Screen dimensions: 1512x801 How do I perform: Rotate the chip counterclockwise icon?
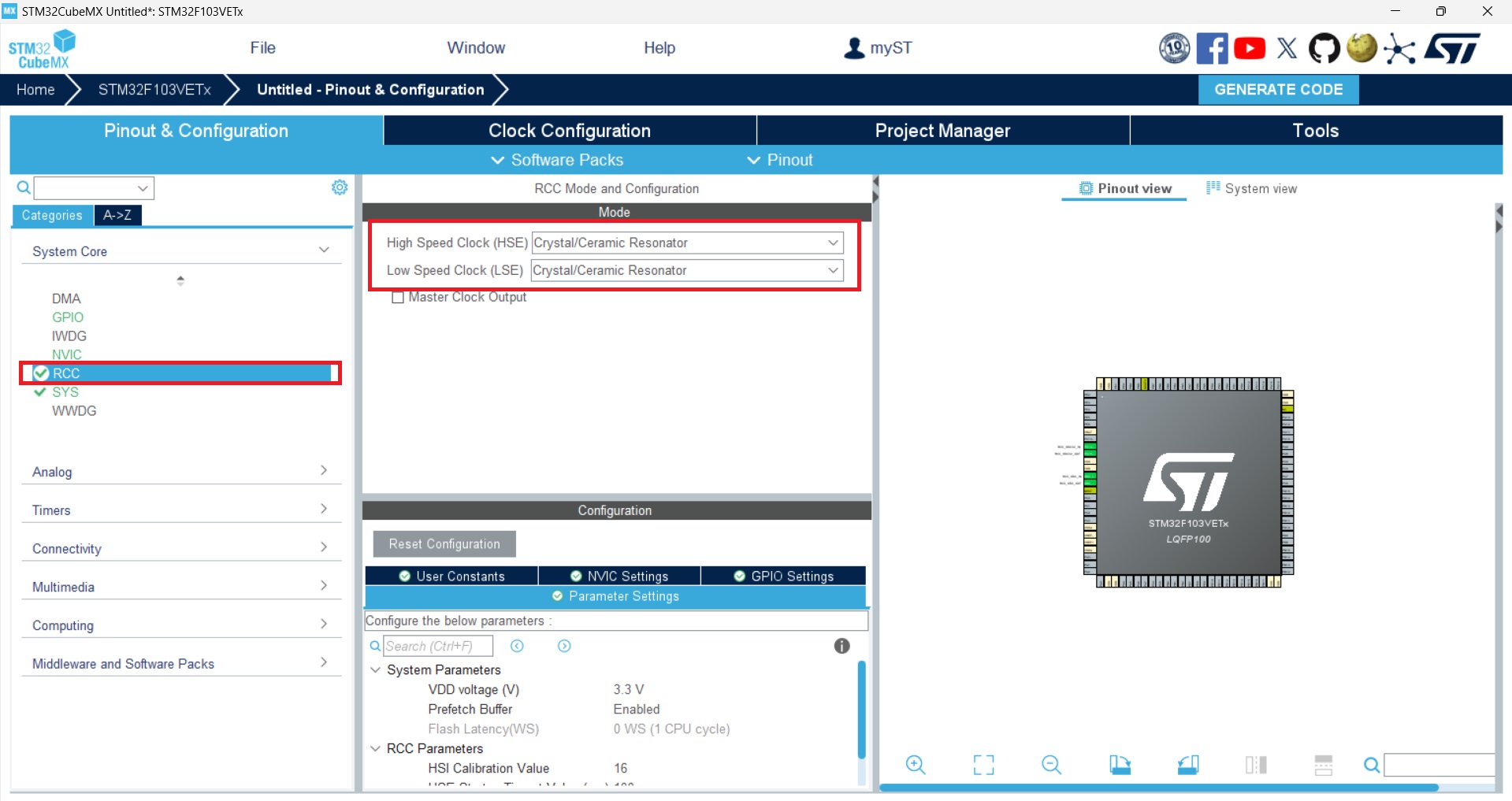pos(1188,765)
